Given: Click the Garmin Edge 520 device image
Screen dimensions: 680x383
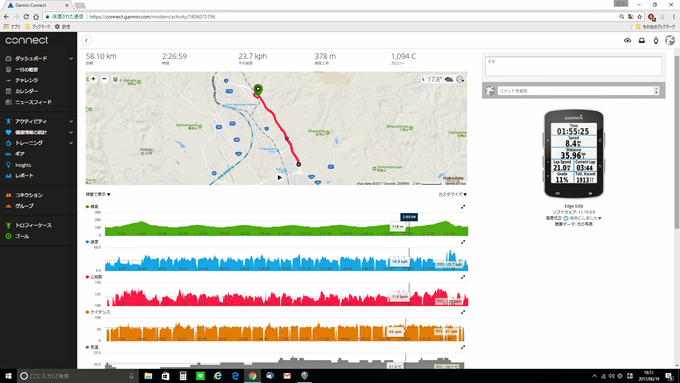Looking at the screenshot, I should [x=574, y=154].
